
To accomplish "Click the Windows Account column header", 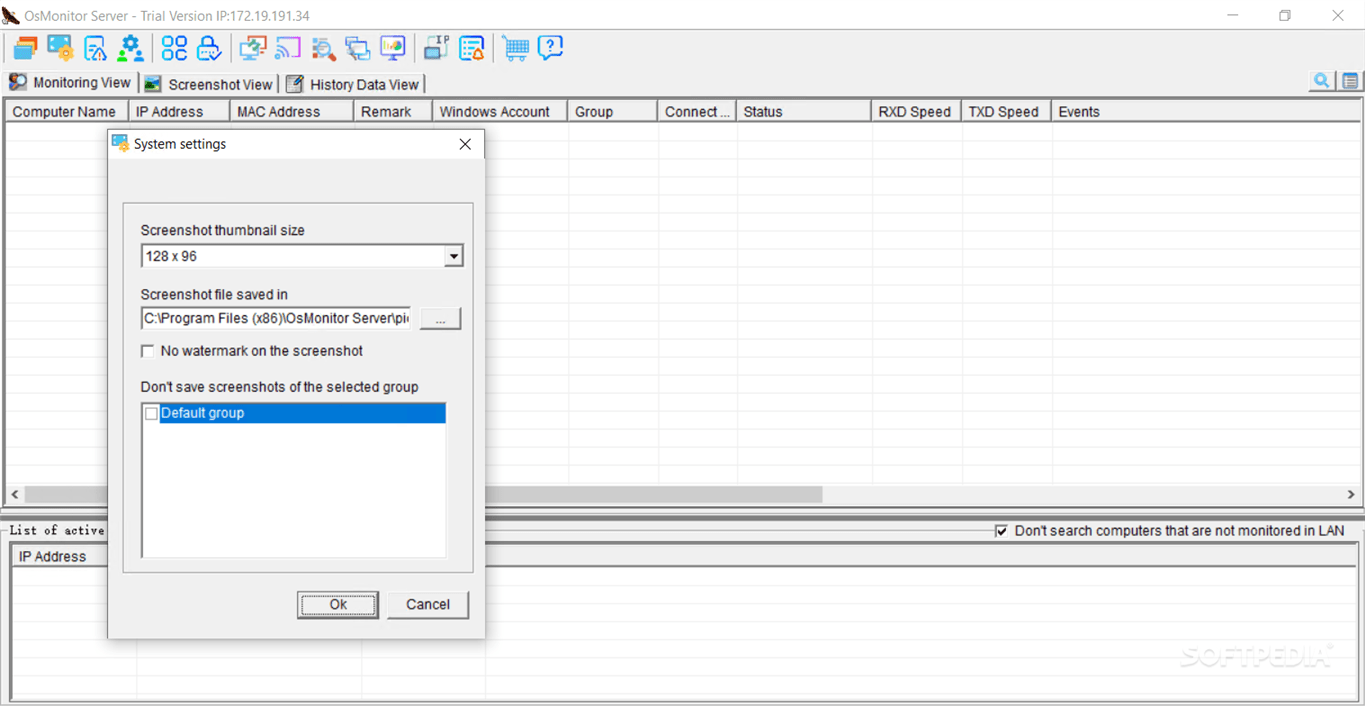I will point(500,112).
